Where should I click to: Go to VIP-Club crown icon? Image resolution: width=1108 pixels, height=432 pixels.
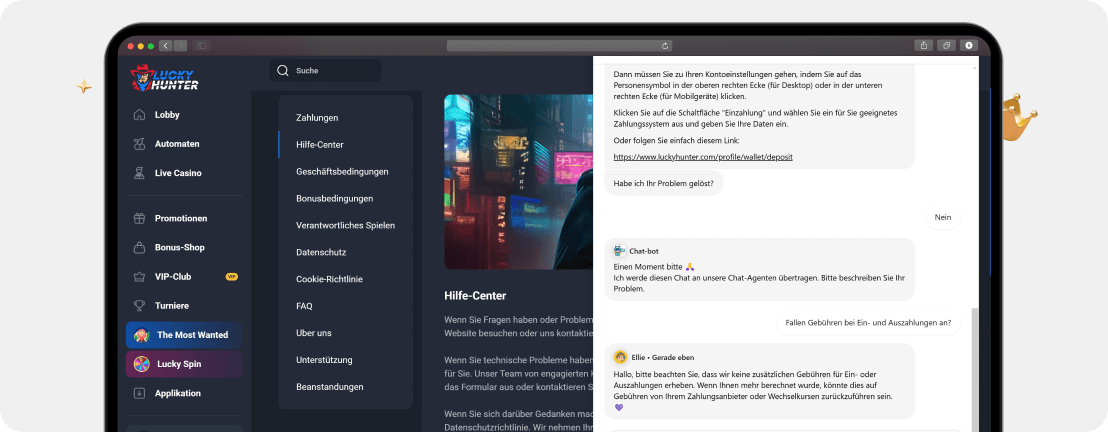pos(139,277)
